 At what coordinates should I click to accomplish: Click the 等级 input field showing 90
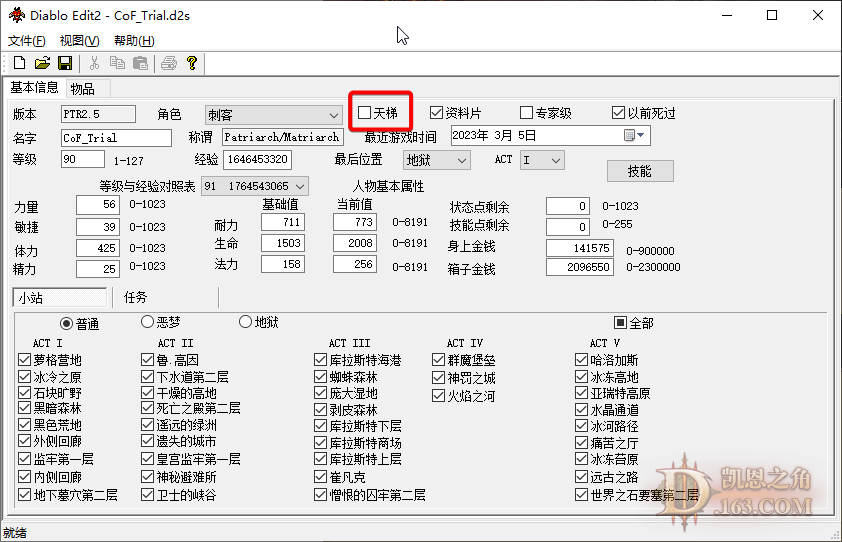[x=83, y=160]
